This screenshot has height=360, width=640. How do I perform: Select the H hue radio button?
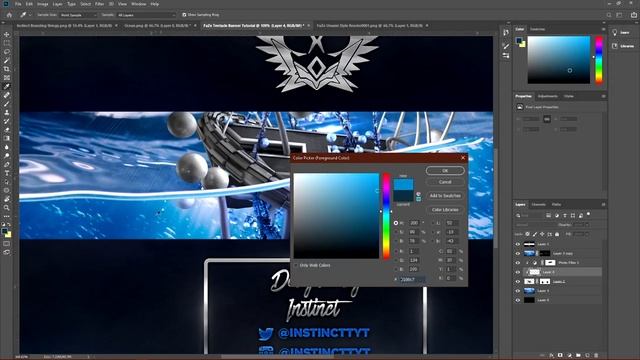[x=396, y=223]
